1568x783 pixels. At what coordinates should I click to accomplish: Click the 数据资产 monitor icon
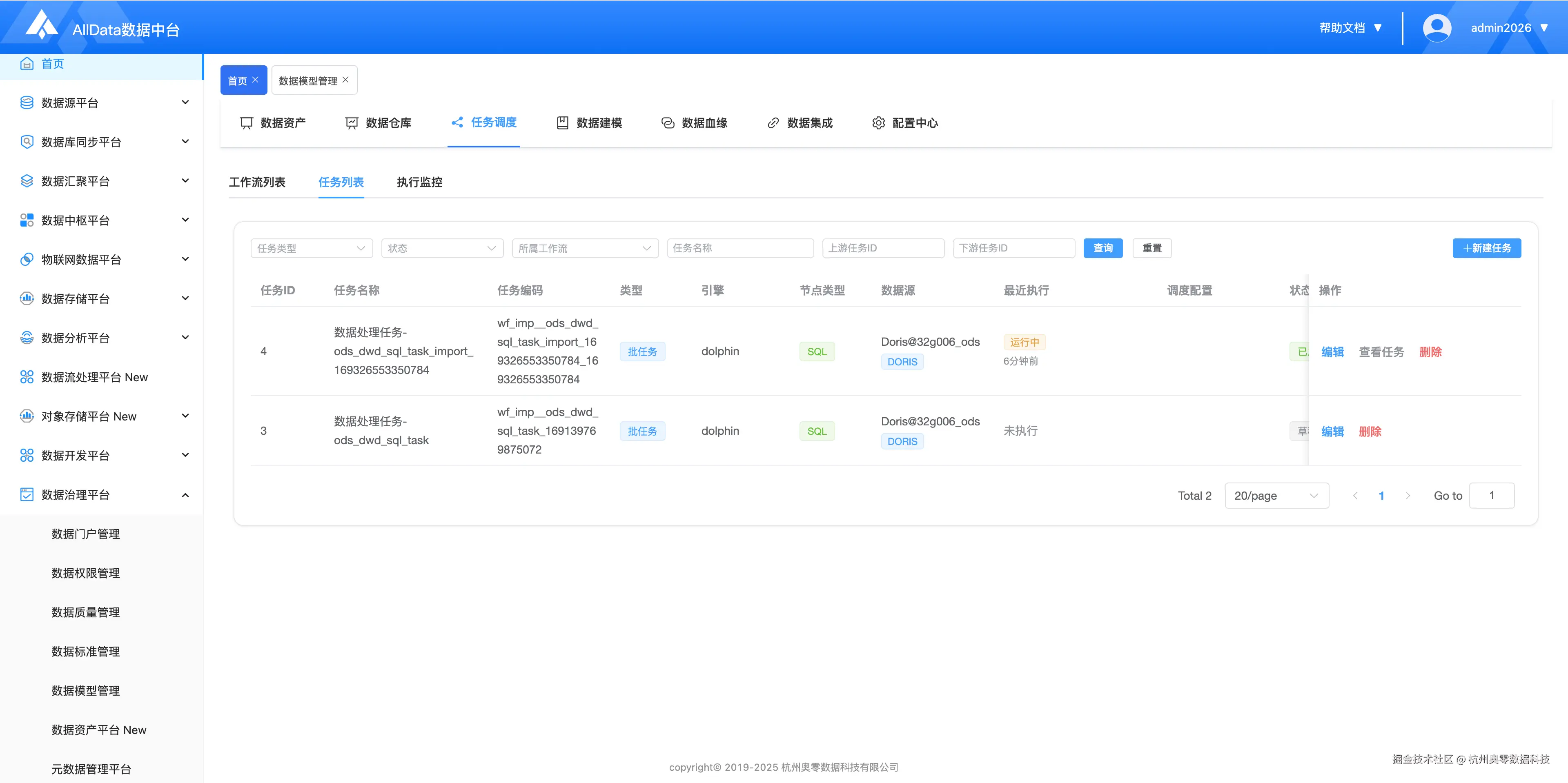point(247,123)
